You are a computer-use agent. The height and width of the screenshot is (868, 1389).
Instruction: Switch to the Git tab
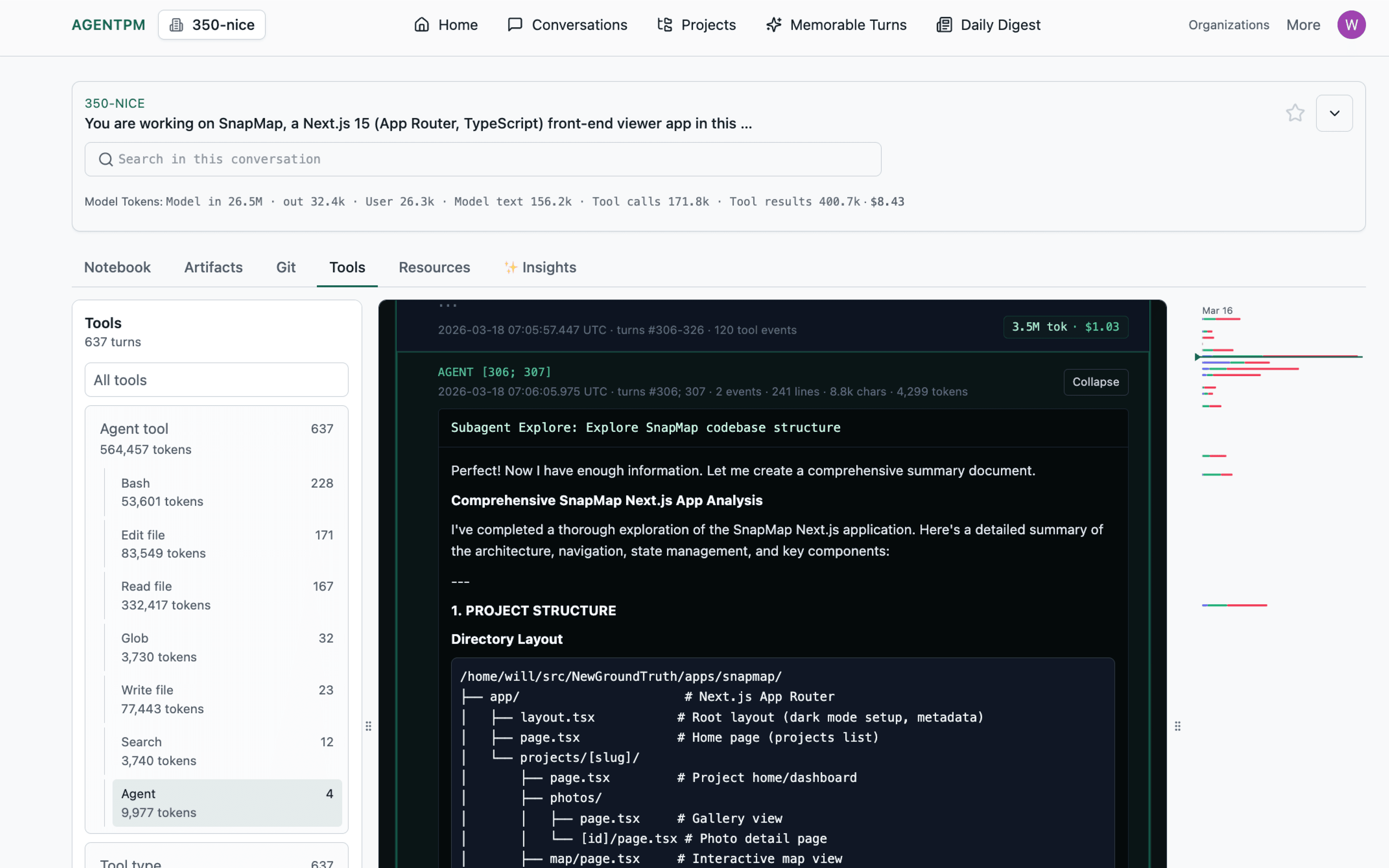(x=286, y=267)
